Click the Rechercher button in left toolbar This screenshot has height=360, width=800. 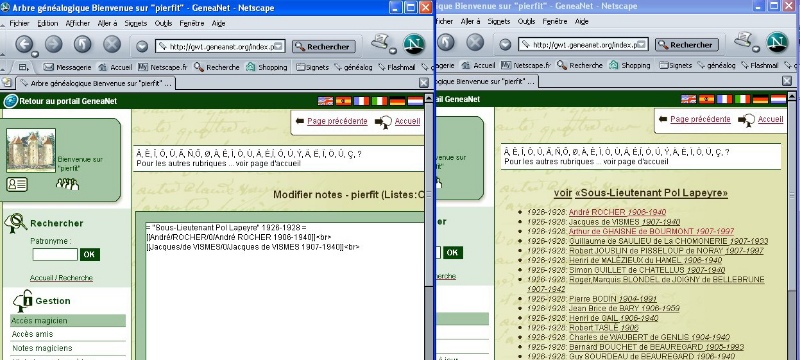pyautogui.click(x=323, y=46)
